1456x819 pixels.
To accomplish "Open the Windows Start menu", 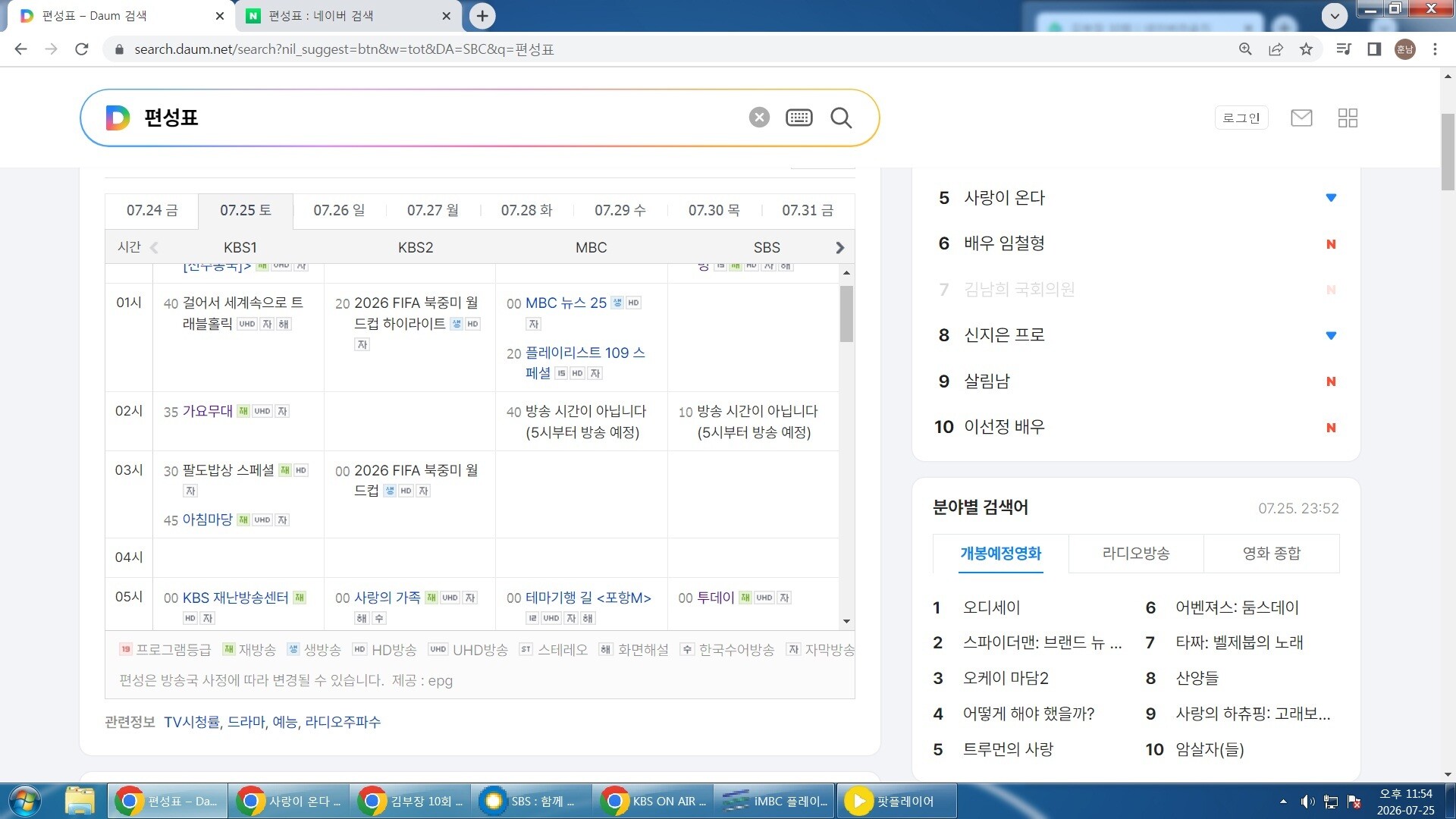I will 24,802.
